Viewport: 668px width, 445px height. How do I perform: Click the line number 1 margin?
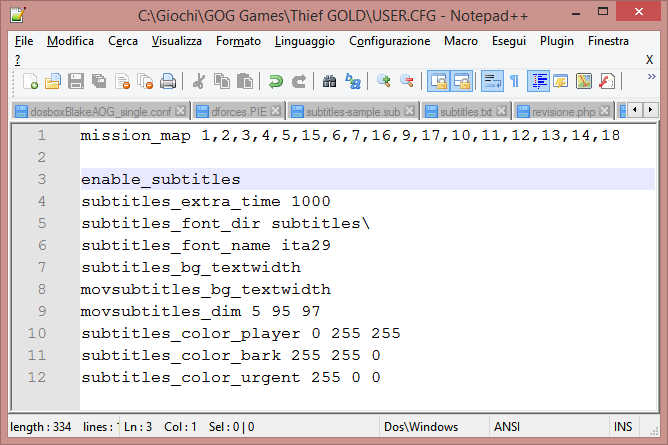[x=42, y=135]
